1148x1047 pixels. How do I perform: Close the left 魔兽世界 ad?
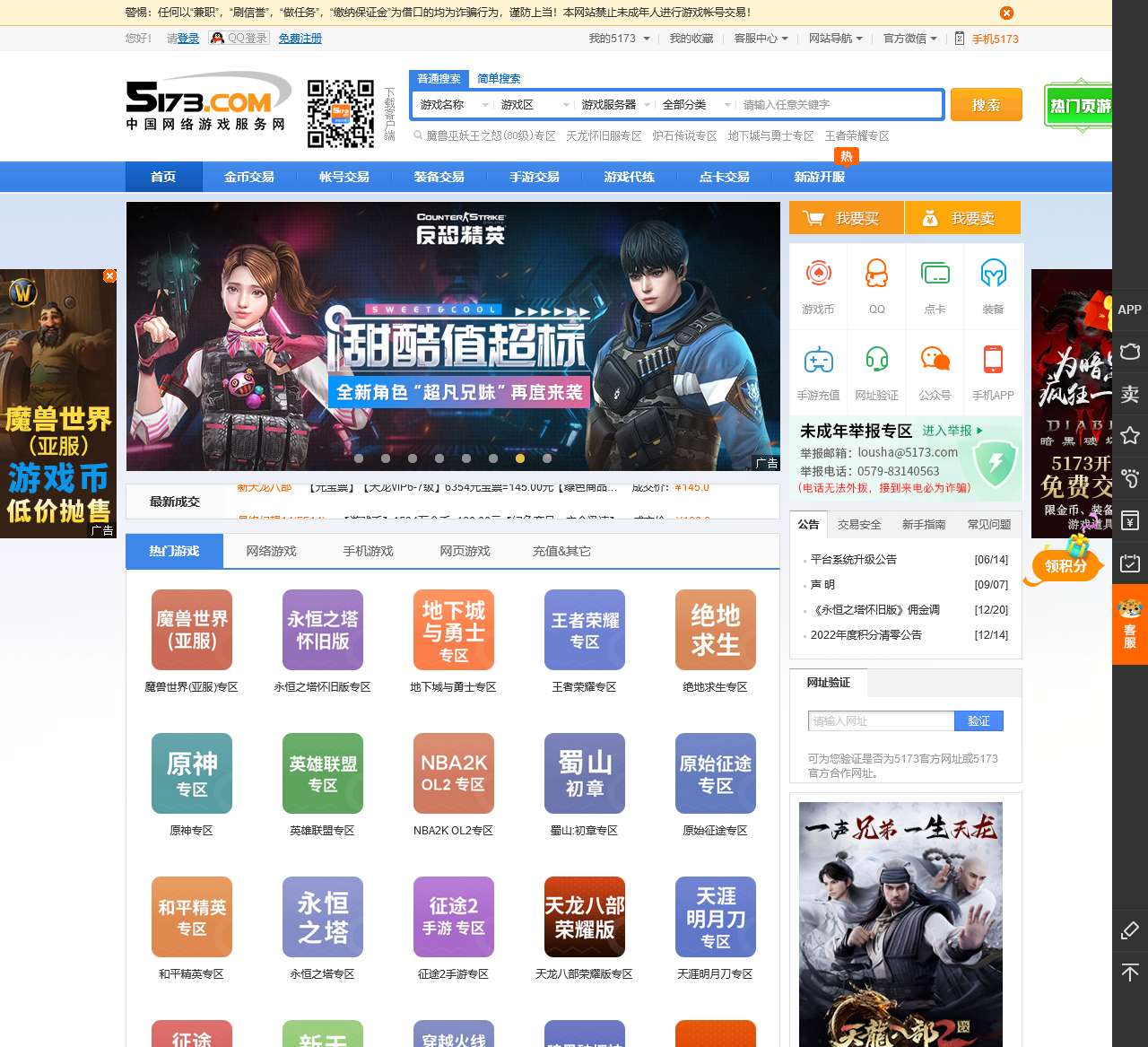[x=109, y=275]
